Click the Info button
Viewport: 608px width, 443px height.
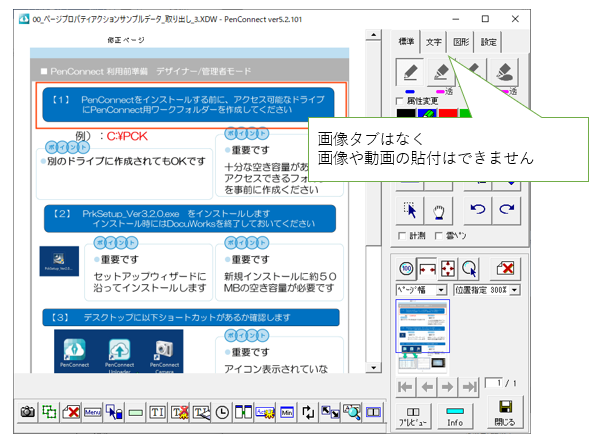pyautogui.click(x=455, y=417)
